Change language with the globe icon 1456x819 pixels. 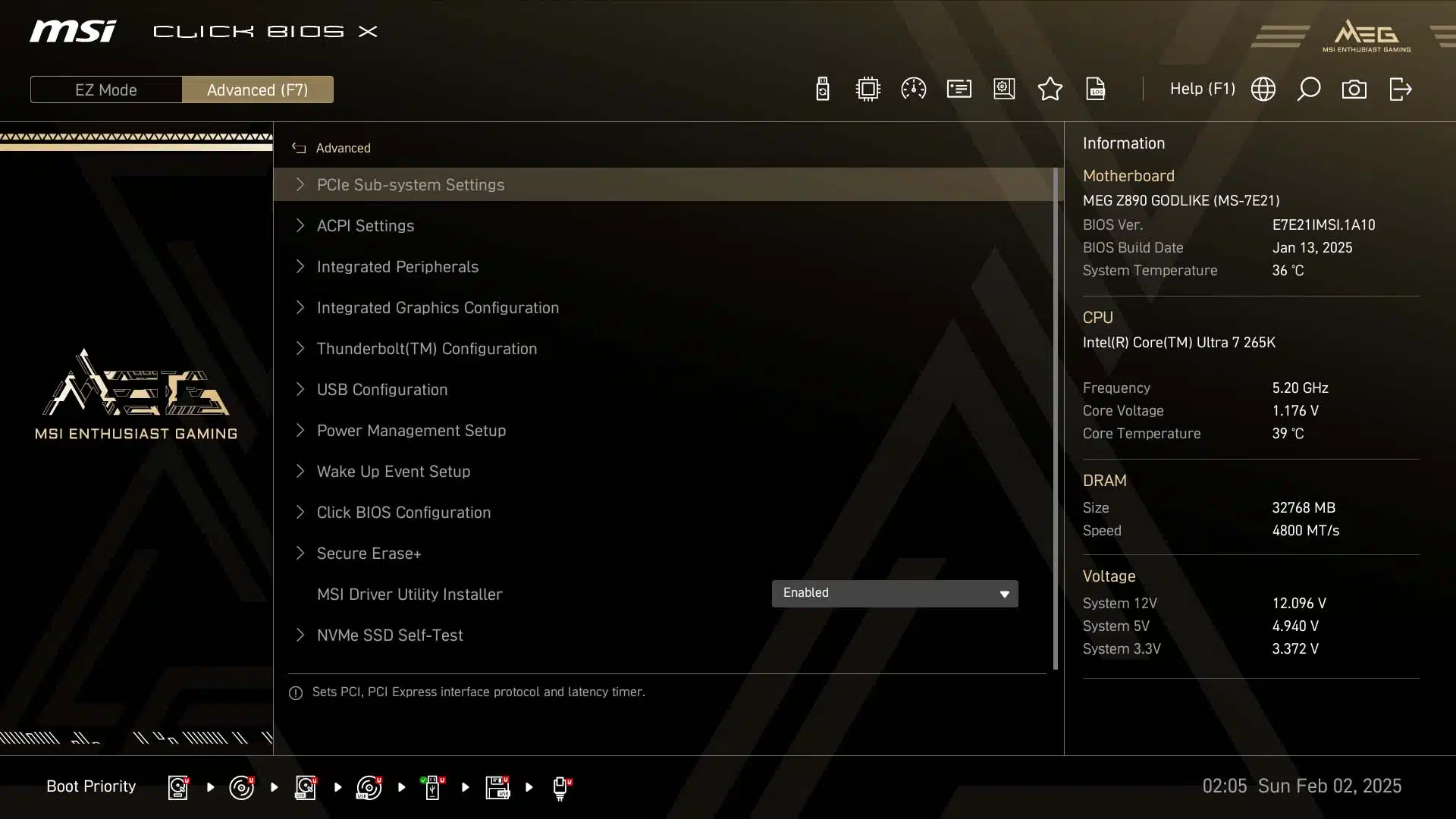[1263, 89]
